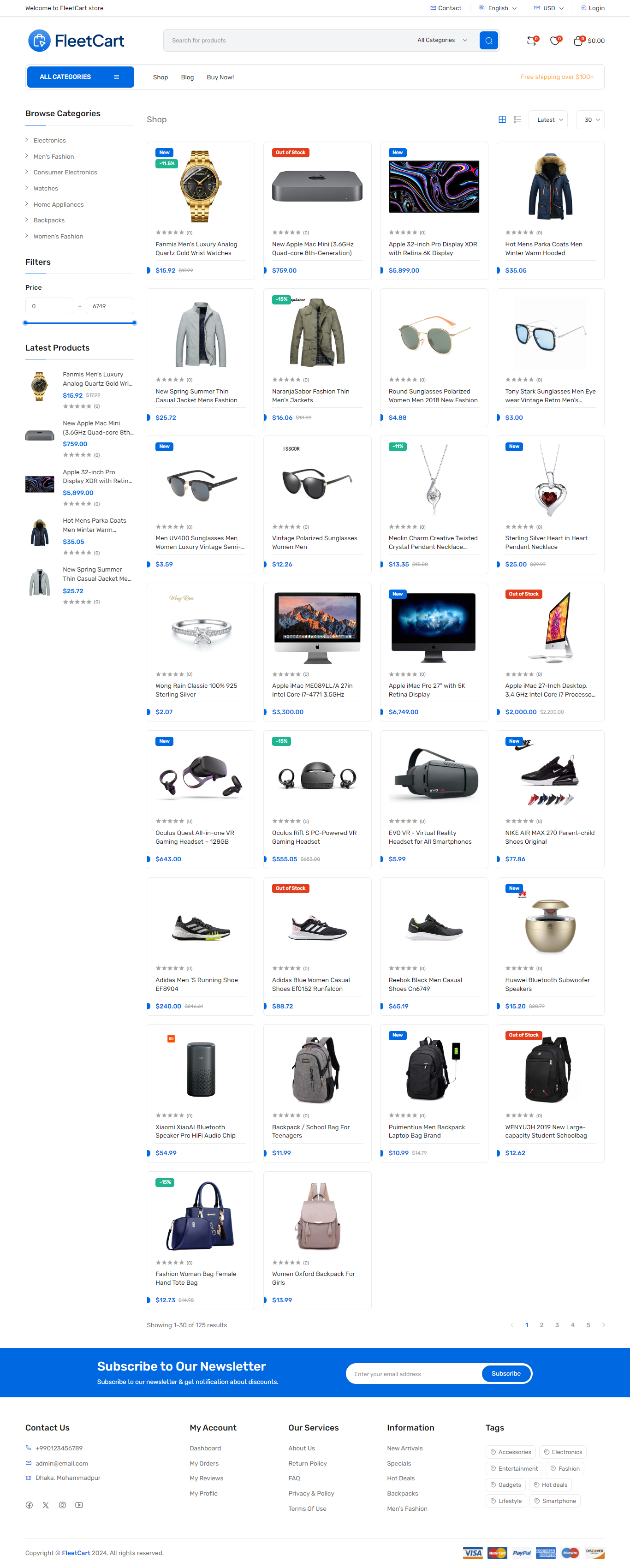Open the wishlist heart icon

pyautogui.click(x=554, y=41)
